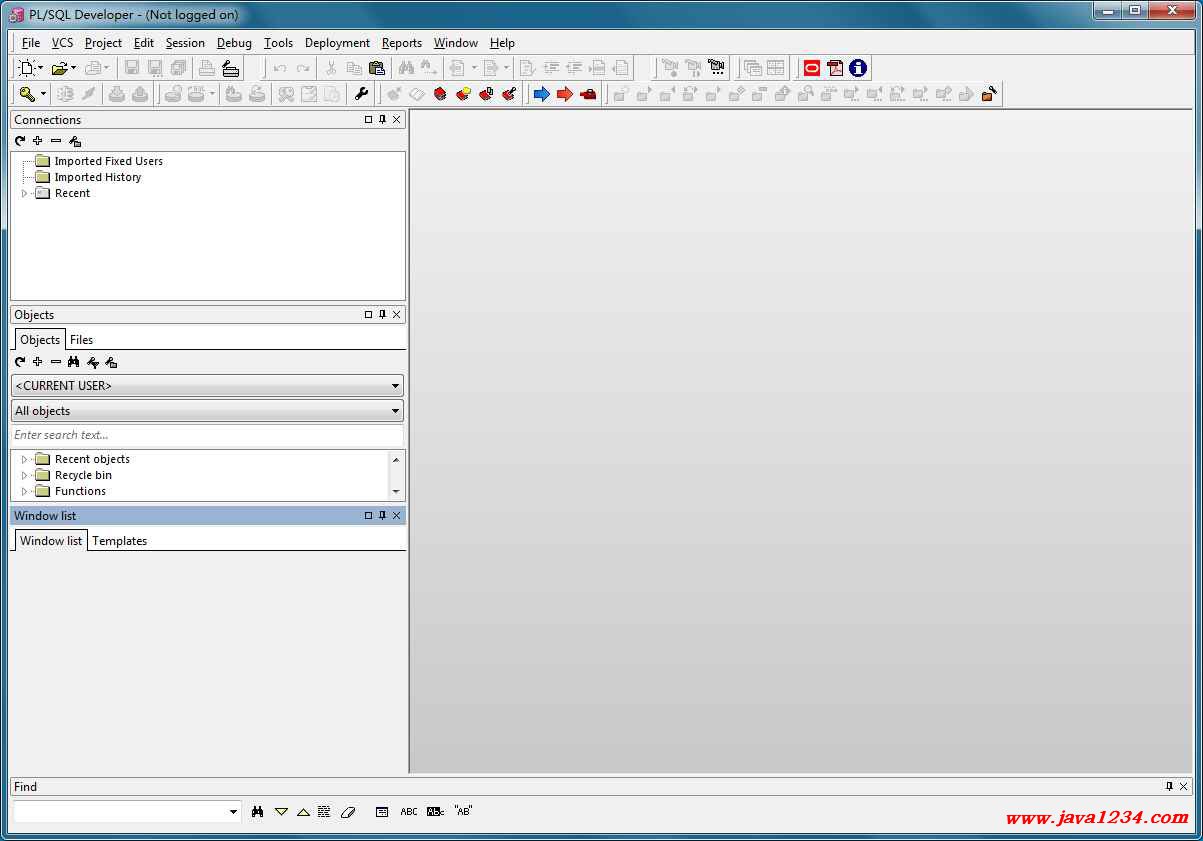Toggle highlight all matches icon in Find bar
The image size is (1203, 841).
(x=324, y=812)
